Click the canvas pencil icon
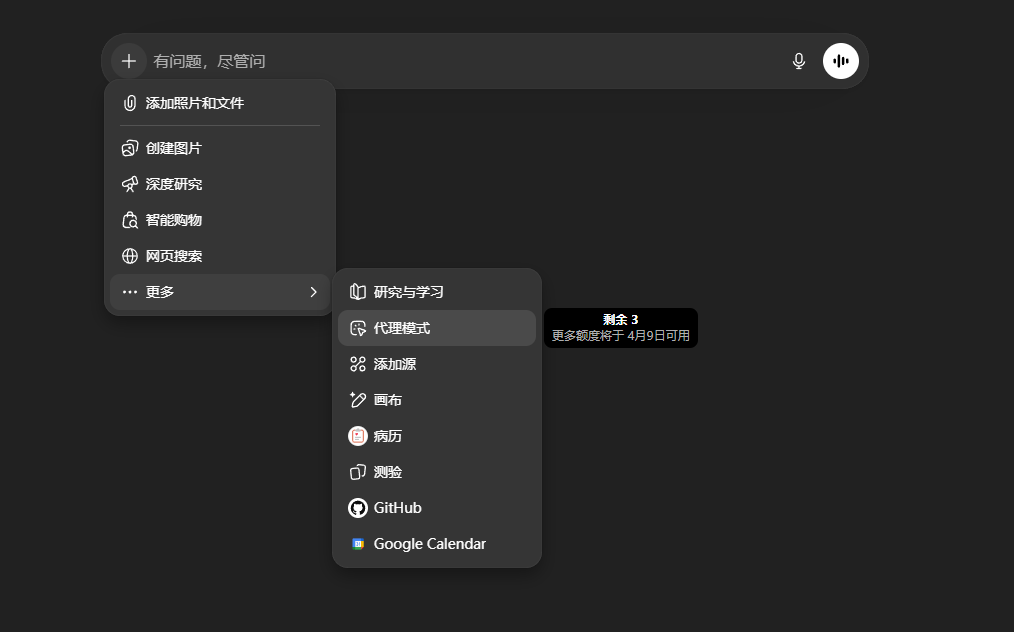 358,400
